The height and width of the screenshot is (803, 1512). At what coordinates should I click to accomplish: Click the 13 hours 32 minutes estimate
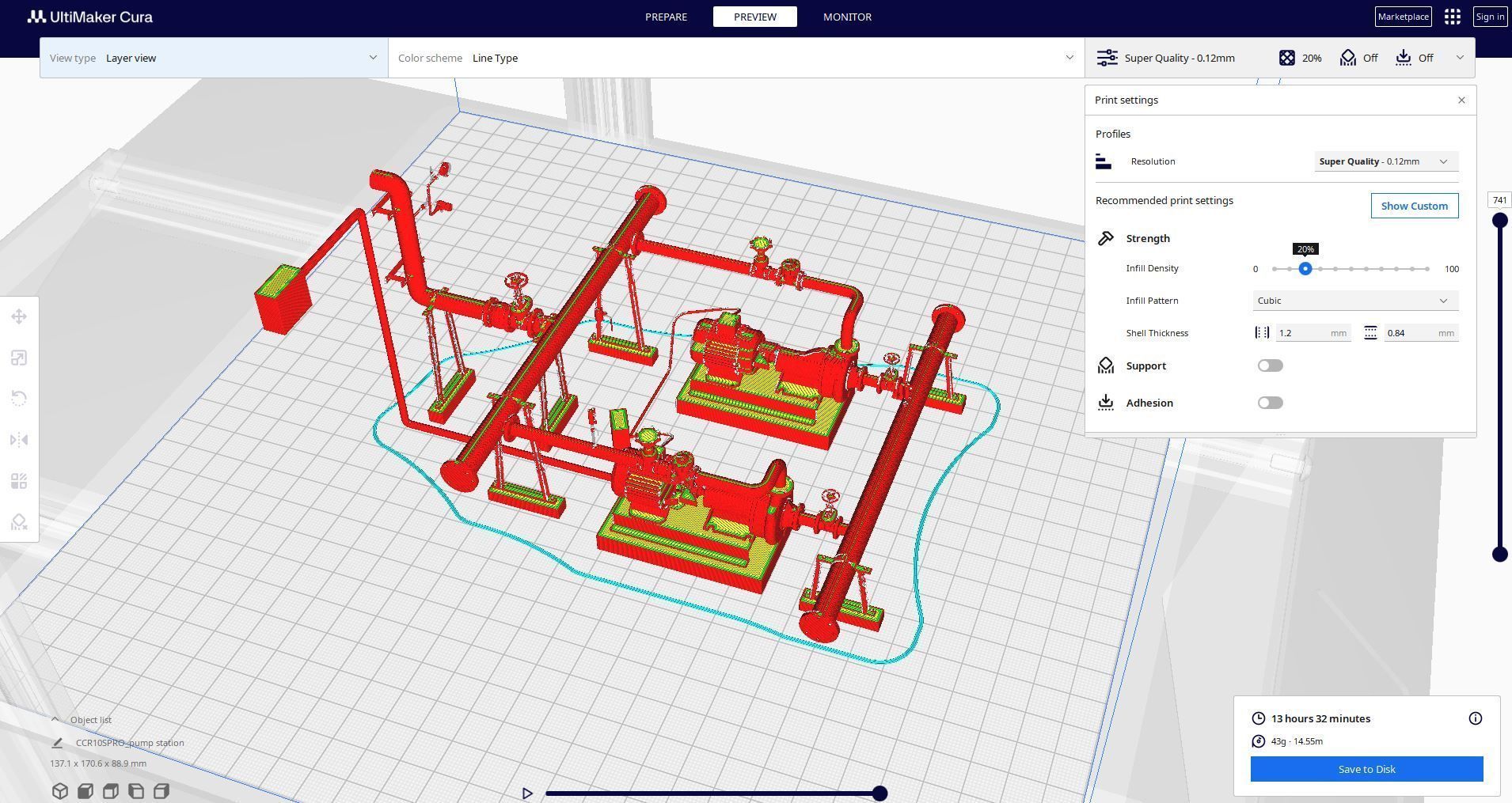click(x=1320, y=718)
